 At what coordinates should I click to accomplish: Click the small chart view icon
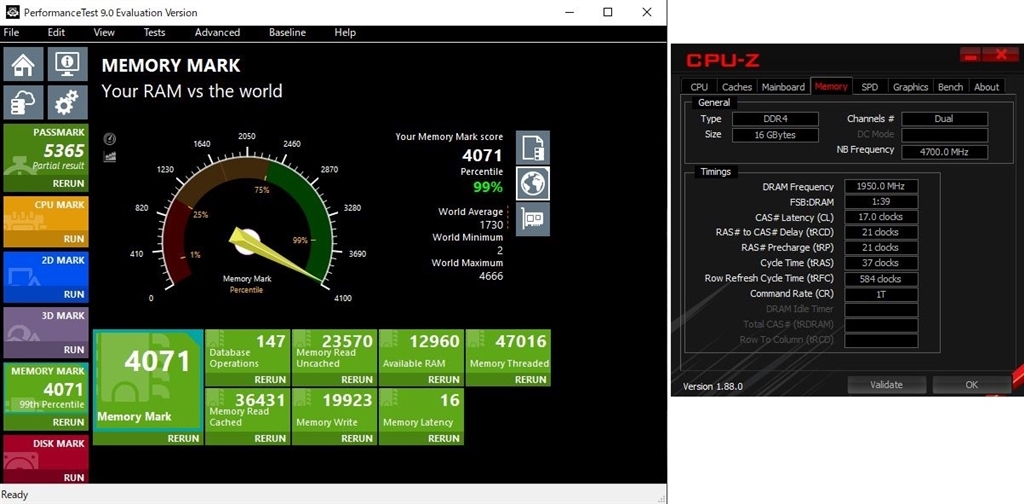click(110, 157)
